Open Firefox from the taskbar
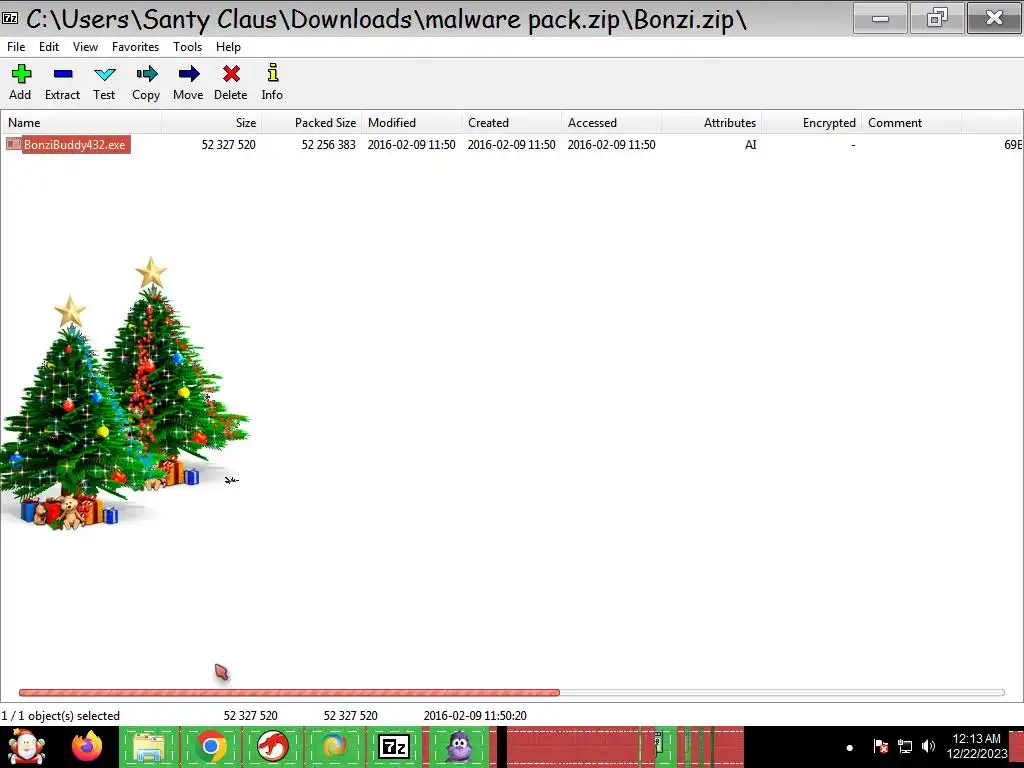1024x768 pixels. click(x=87, y=746)
